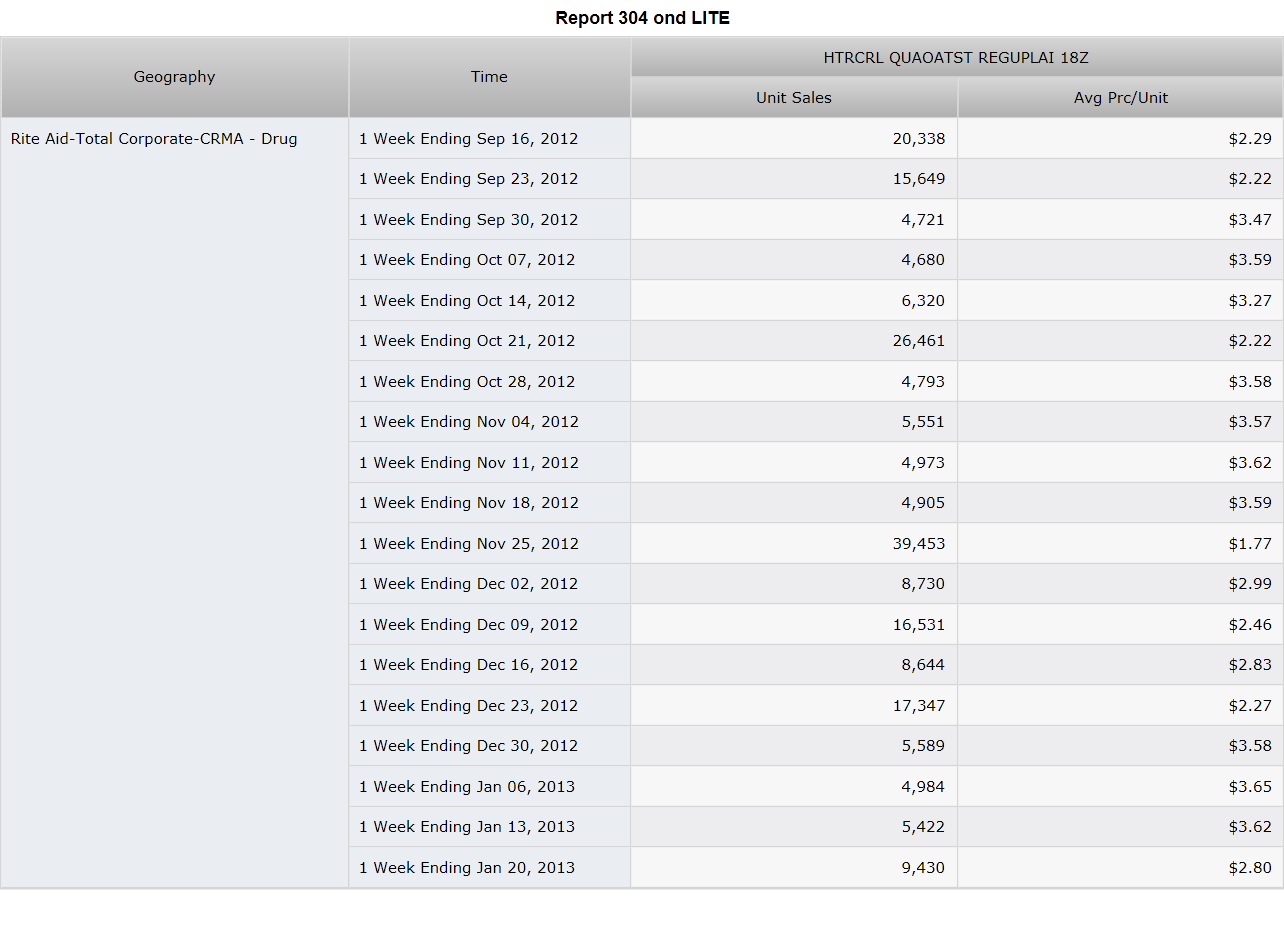The width and height of the screenshot is (1284, 946).
Task: Click the Geography column header
Action: [174, 77]
